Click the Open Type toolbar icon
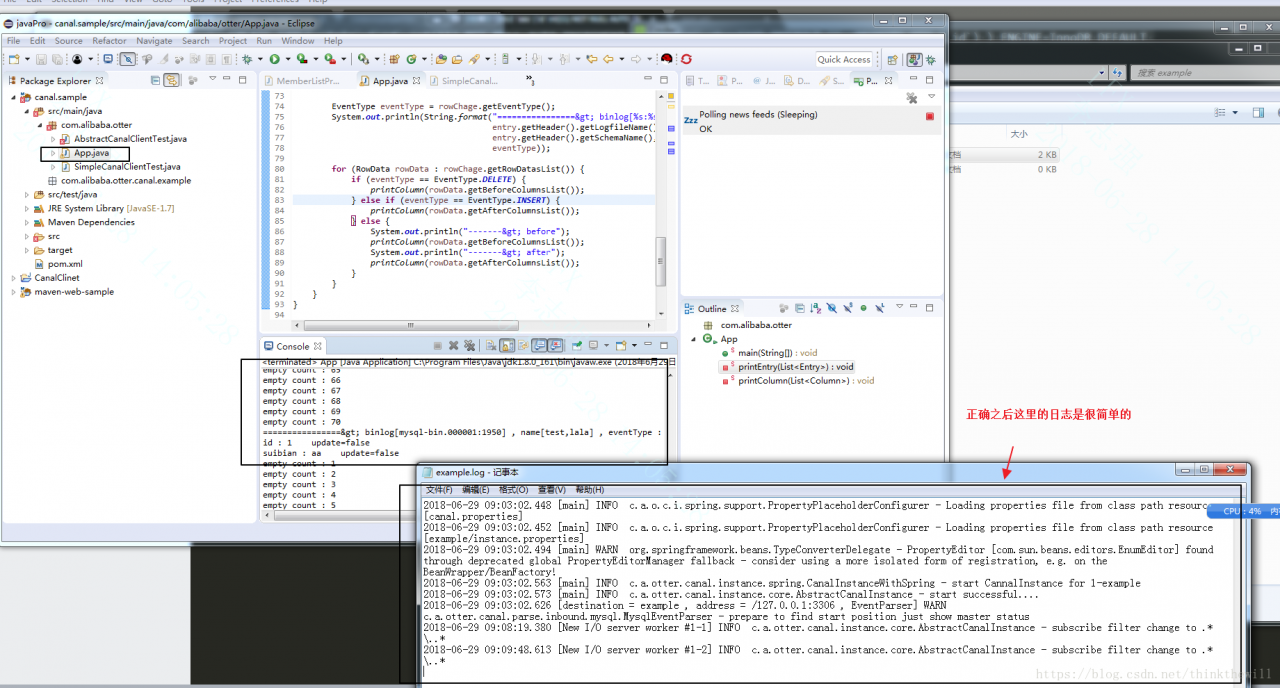Viewport: 1280px width, 688px height. point(441,60)
